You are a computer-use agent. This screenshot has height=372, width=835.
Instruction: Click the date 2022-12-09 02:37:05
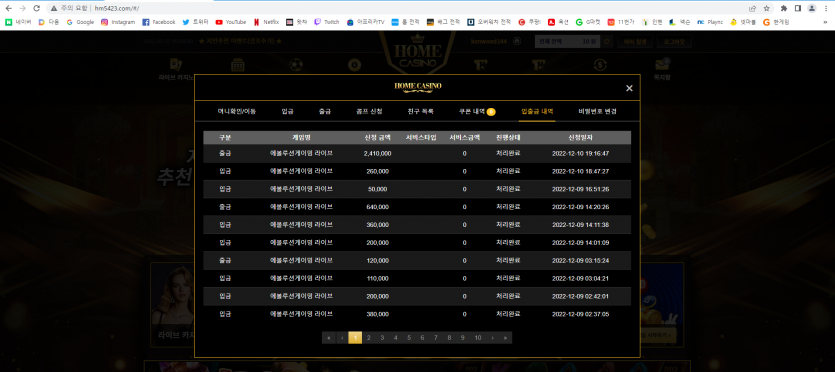pos(580,315)
